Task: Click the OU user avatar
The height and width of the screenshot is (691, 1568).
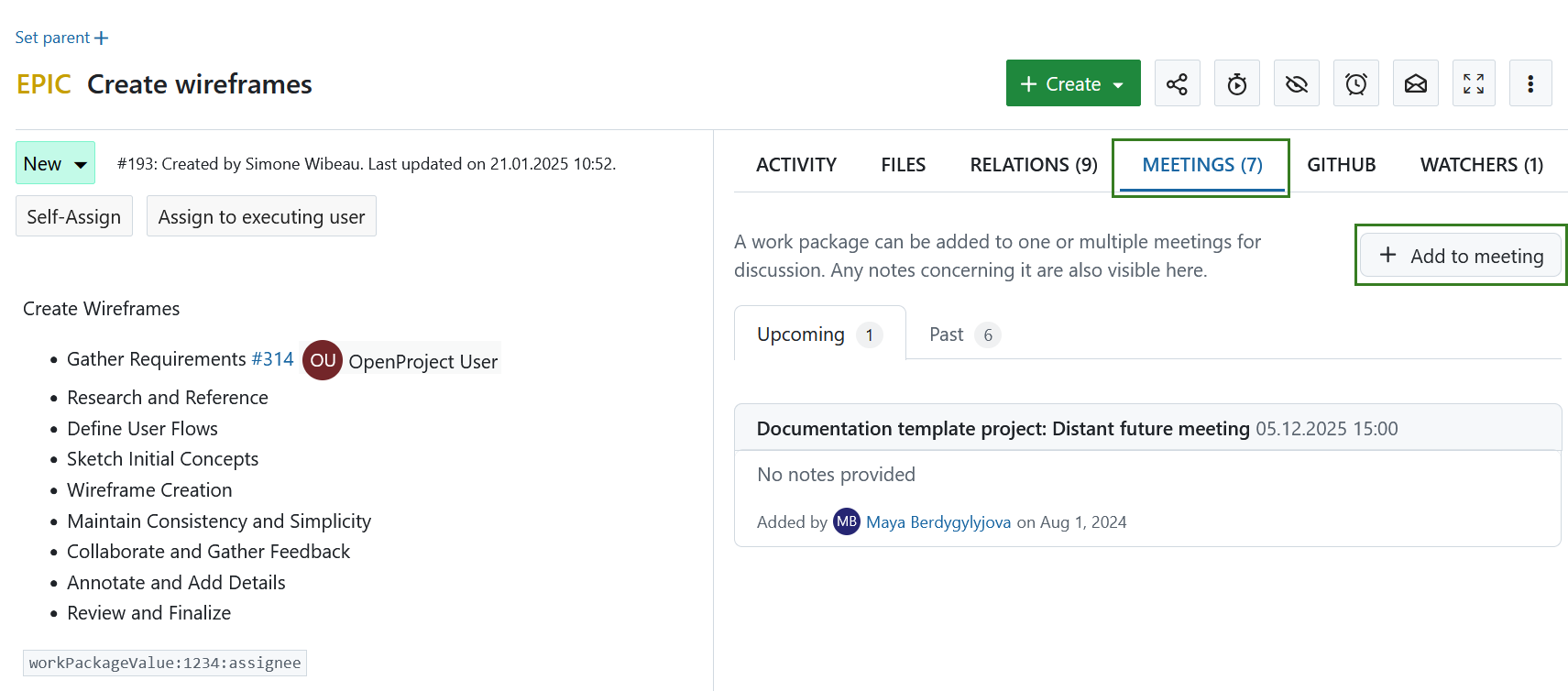Action: coord(323,360)
